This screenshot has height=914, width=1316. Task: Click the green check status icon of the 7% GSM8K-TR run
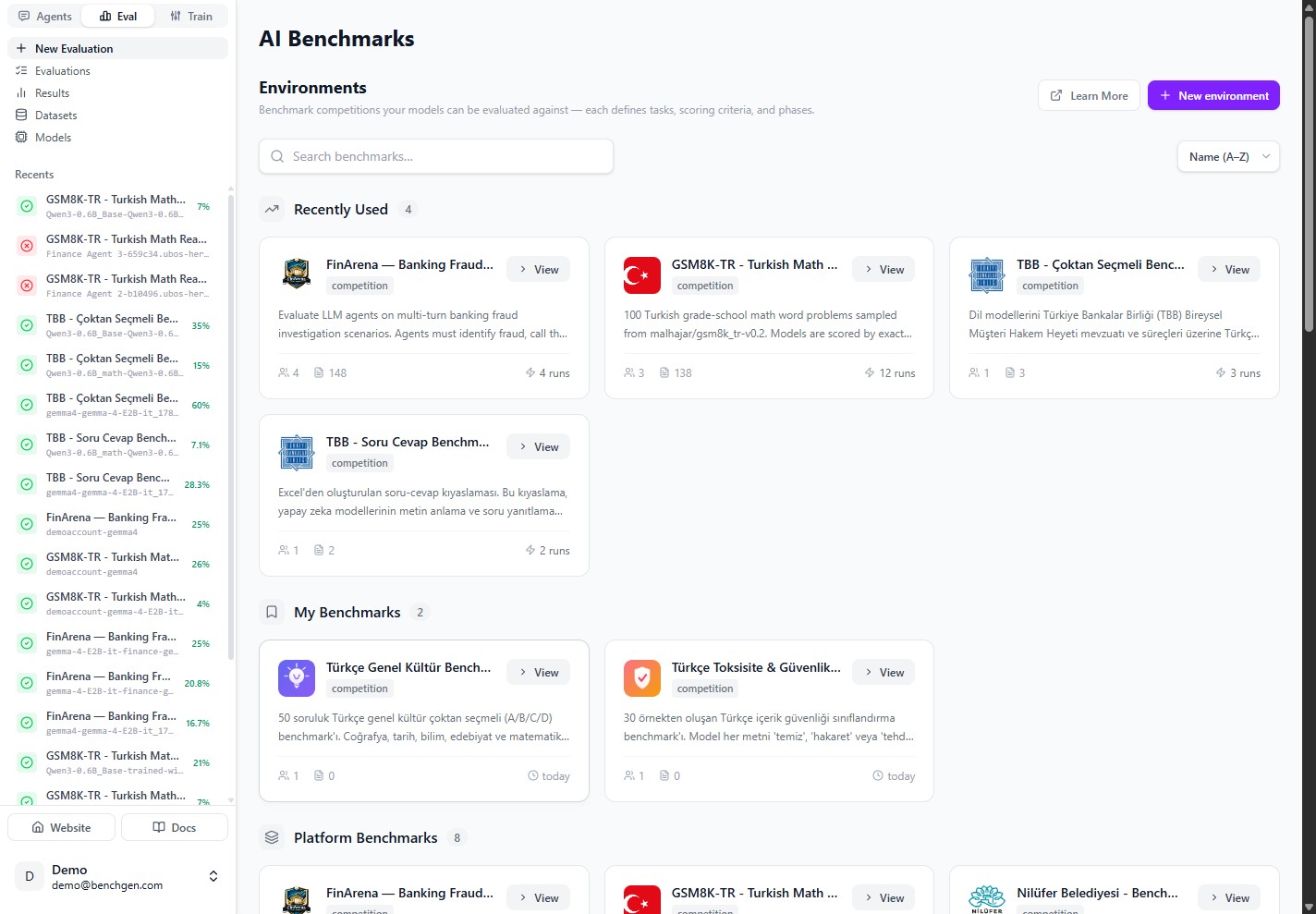27,206
